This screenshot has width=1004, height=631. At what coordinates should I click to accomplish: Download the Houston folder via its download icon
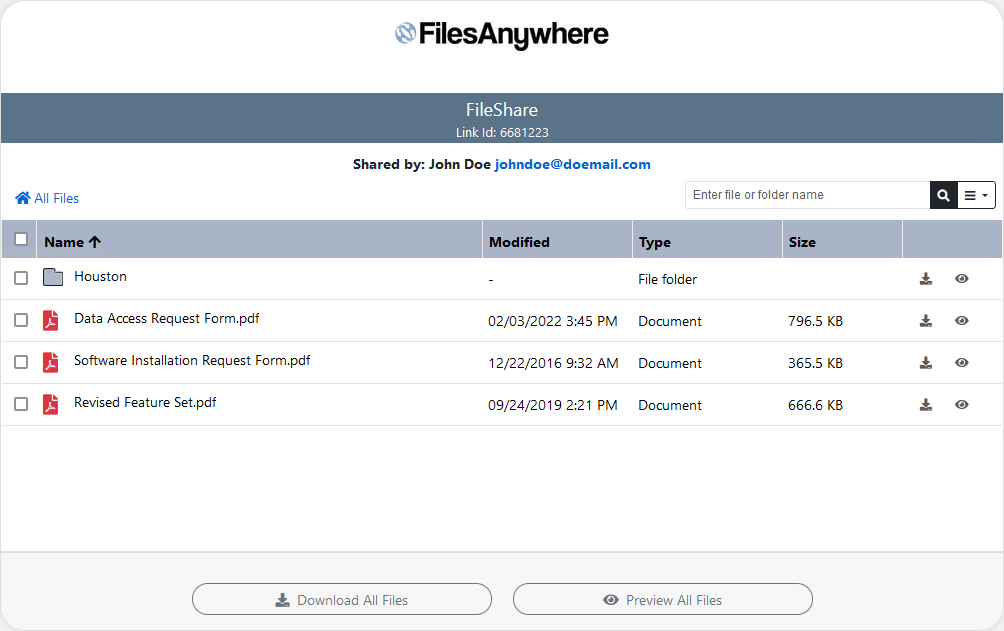(926, 279)
